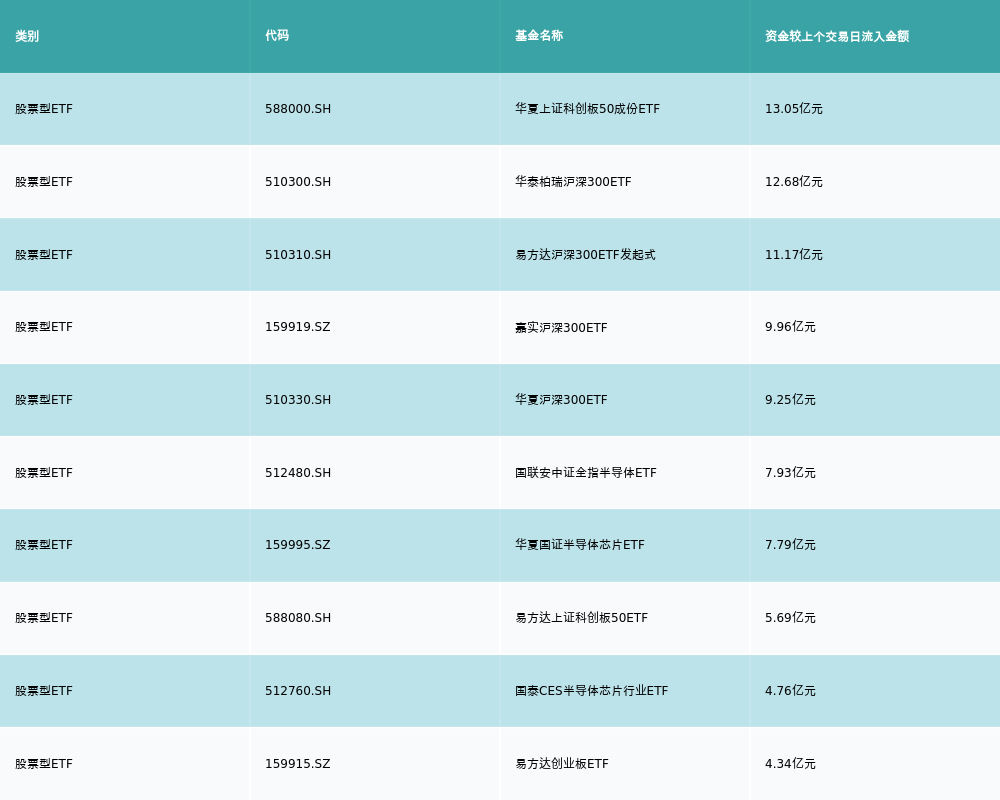
Task: Click the 12.68亿元 inflow amount
Action: pos(793,182)
